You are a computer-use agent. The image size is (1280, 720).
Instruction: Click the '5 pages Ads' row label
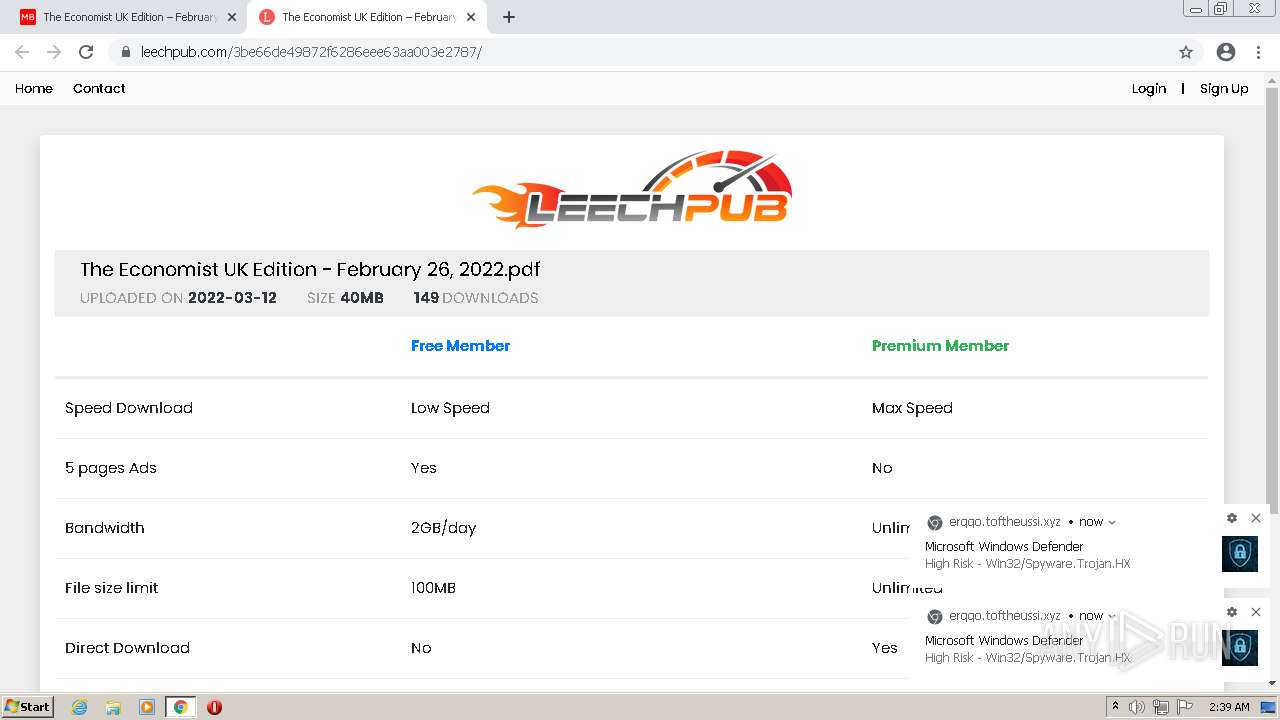(x=111, y=468)
